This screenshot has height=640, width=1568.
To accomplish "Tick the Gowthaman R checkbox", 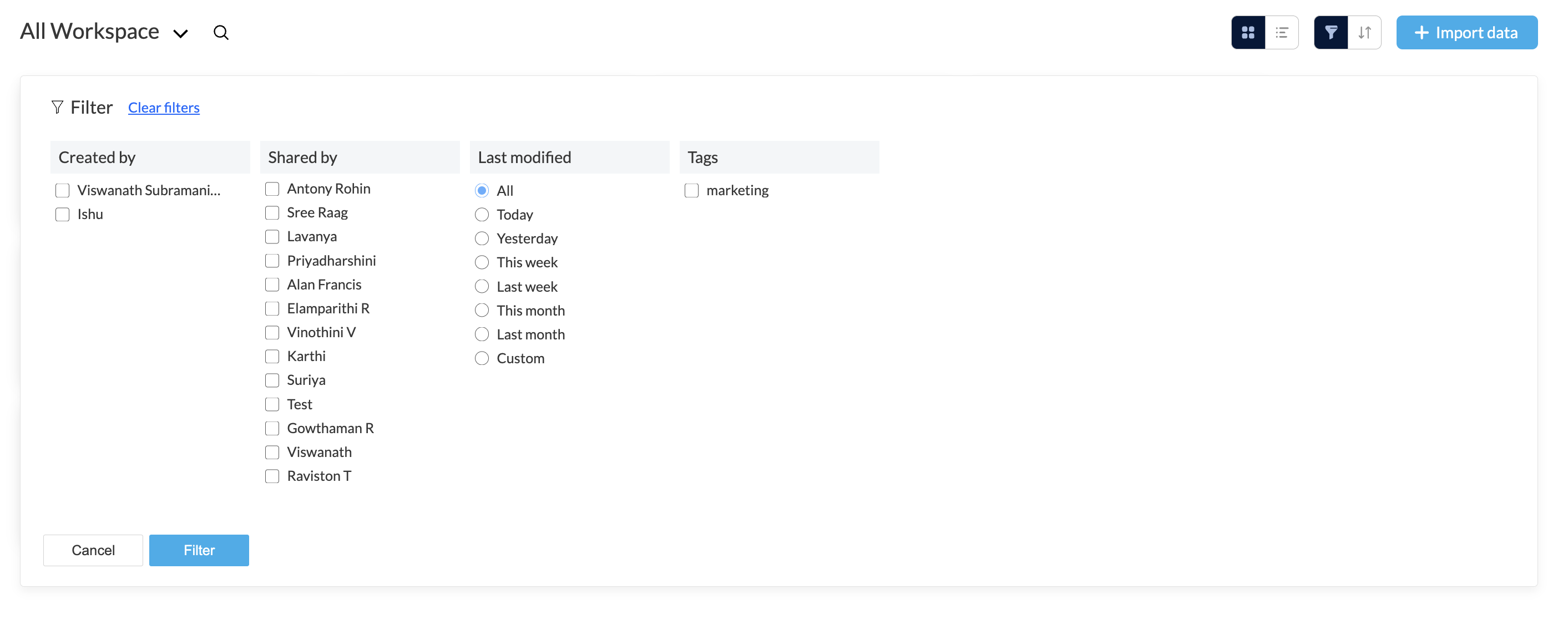I will [x=272, y=428].
